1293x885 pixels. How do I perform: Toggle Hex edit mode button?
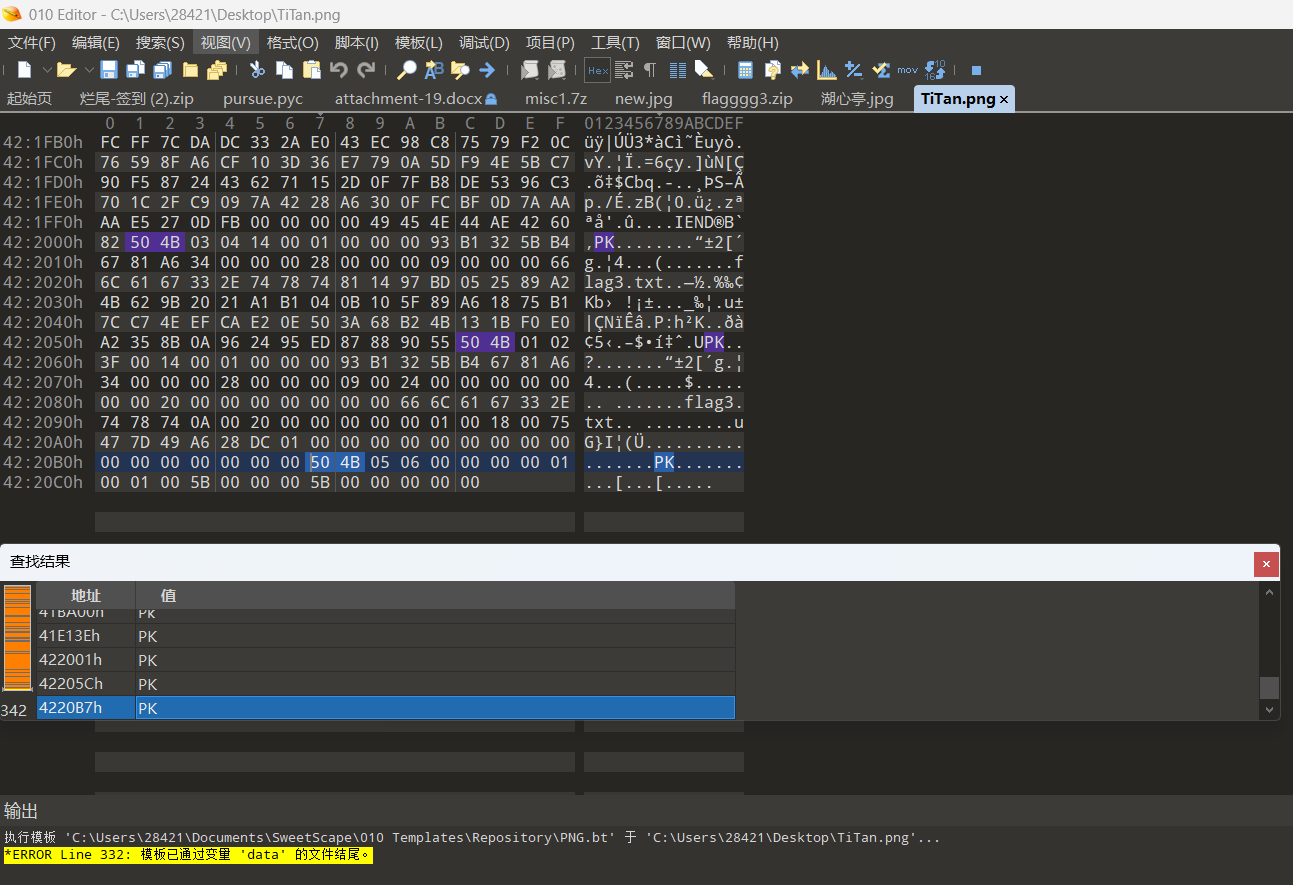pyautogui.click(x=597, y=70)
